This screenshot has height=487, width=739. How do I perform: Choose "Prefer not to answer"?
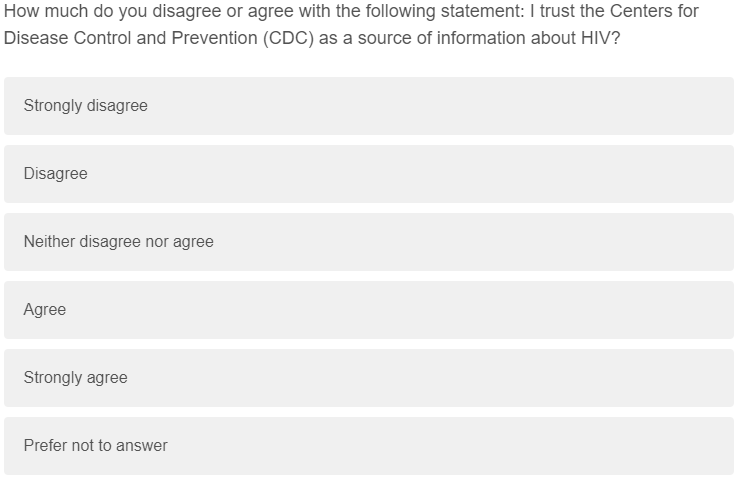(368, 446)
